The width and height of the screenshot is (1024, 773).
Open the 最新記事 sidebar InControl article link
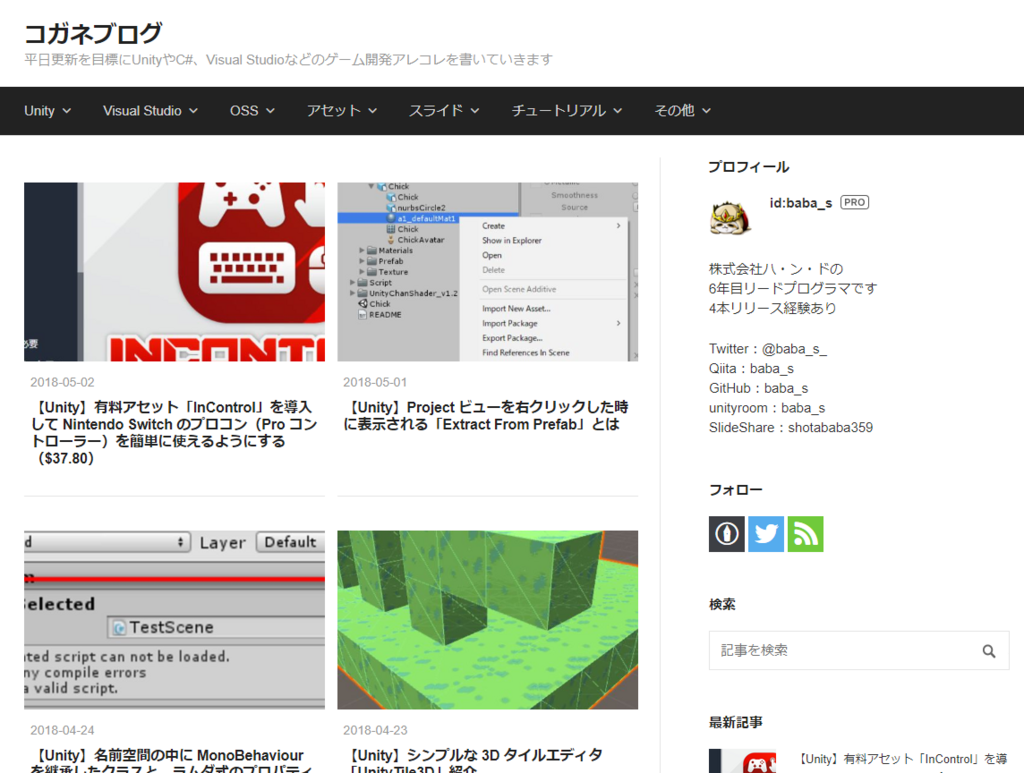coord(904,759)
